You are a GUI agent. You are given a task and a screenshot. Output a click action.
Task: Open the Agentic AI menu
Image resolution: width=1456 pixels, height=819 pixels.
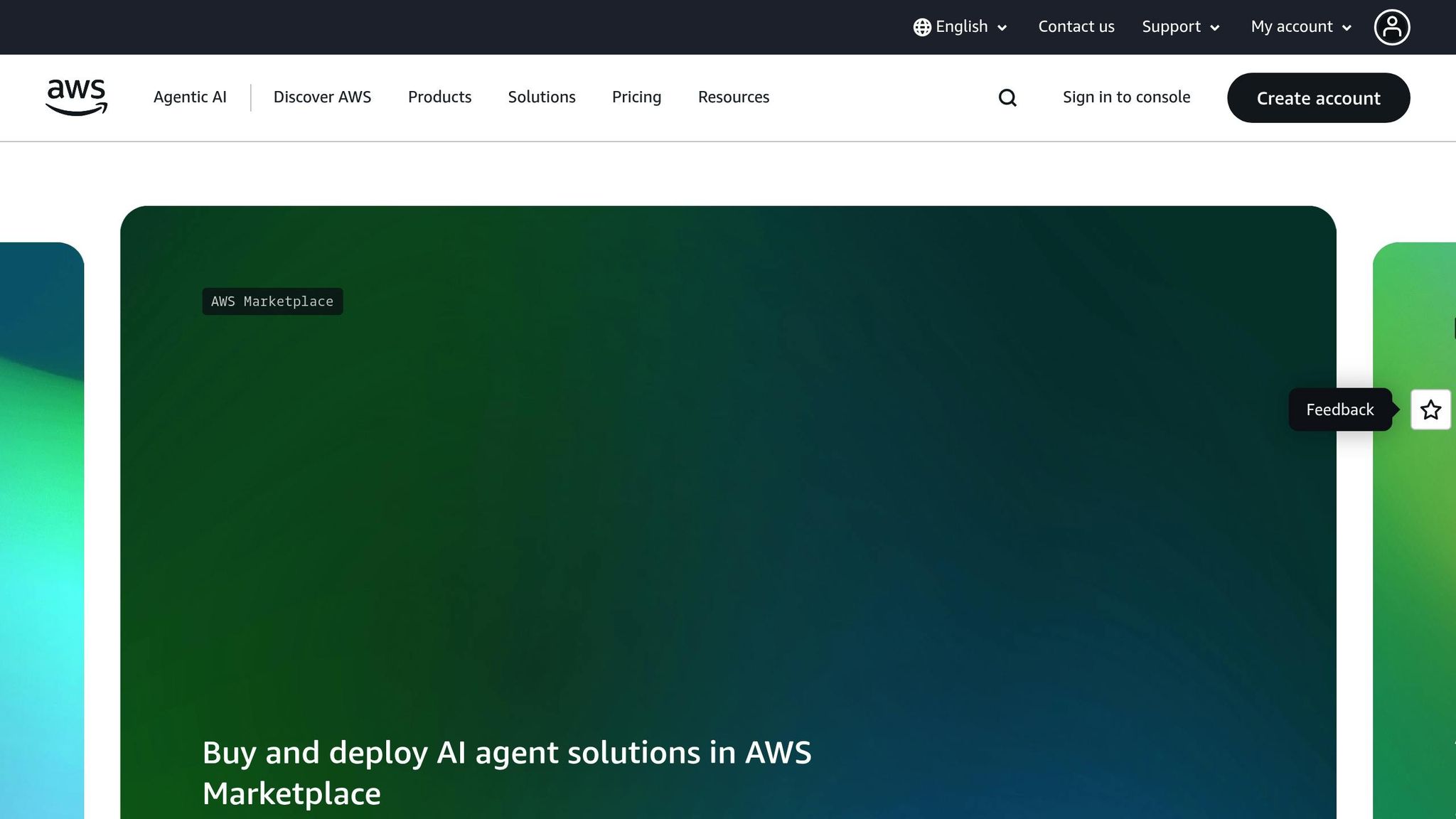190,97
